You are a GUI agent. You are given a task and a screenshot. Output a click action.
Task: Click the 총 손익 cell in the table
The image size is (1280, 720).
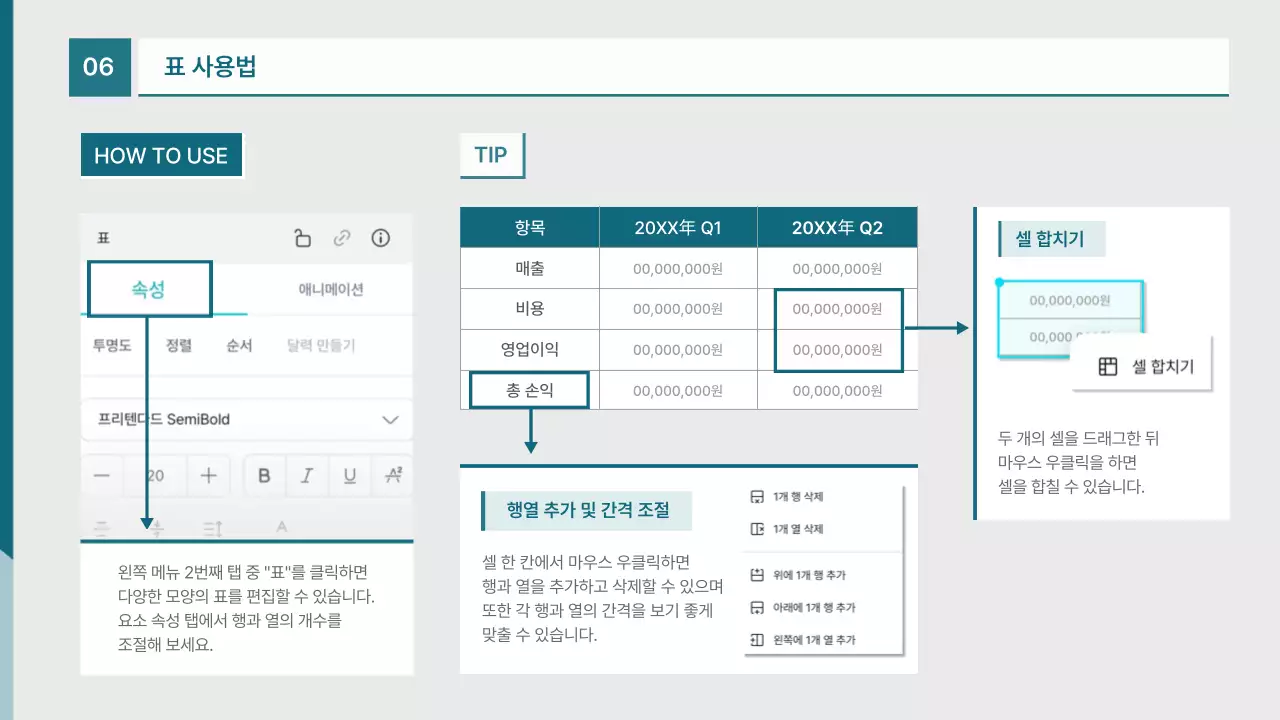click(529, 390)
